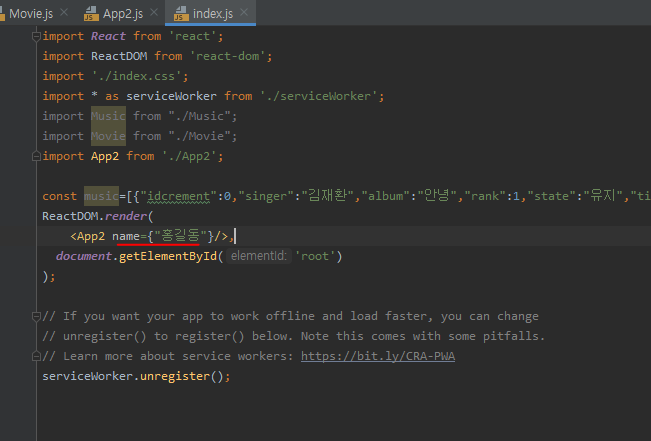
Task: Click the "./Music" path string
Action: (199, 116)
